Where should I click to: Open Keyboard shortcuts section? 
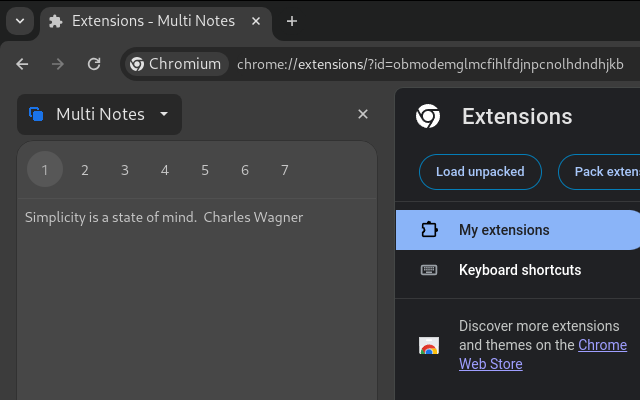(518, 270)
